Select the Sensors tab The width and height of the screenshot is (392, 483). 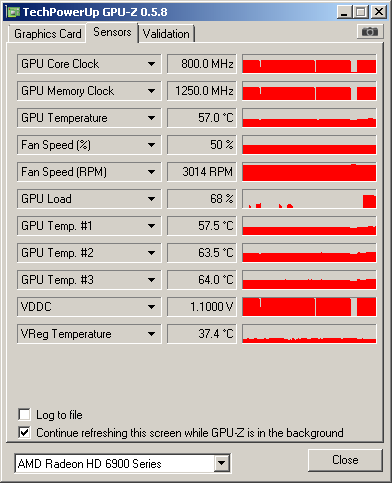pos(112,32)
